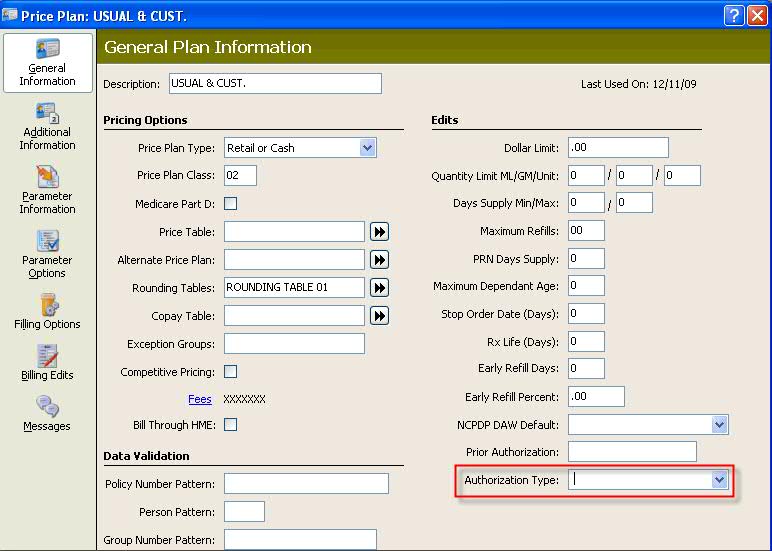Screen dimensions: 772x551
Task: Click the Maximum Refills field
Action: 586,230
